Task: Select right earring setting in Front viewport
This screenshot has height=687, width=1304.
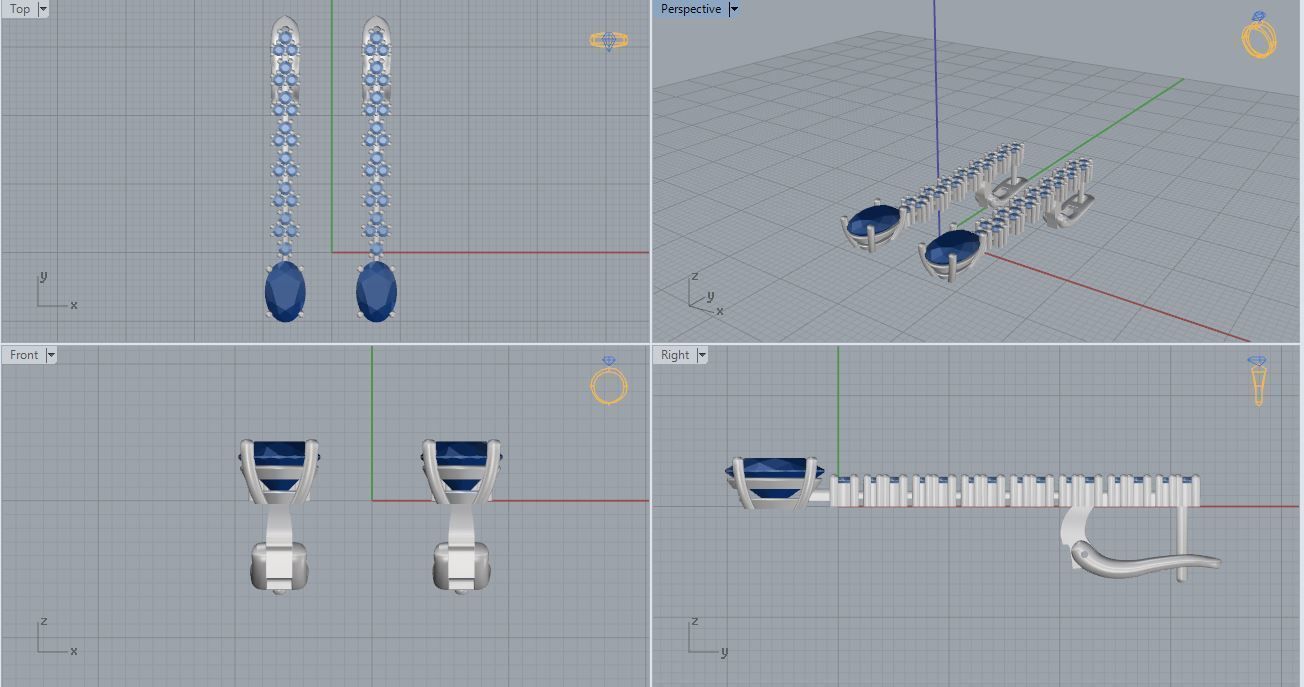Action: 461,471
